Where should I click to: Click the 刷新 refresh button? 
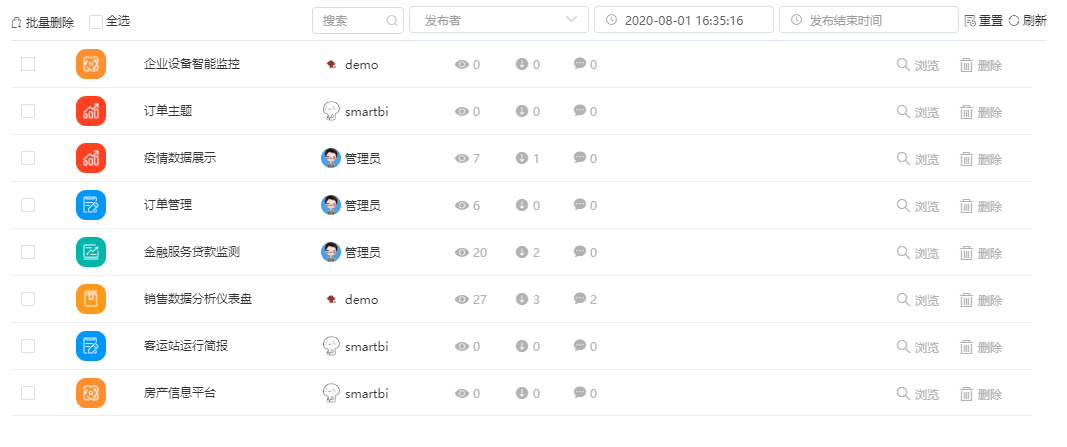click(x=1028, y=20)
